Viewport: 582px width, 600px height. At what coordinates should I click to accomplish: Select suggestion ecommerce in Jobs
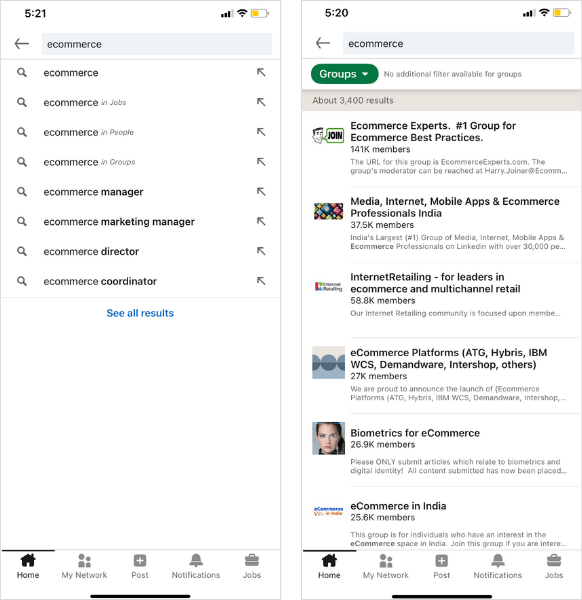(140, 102)
